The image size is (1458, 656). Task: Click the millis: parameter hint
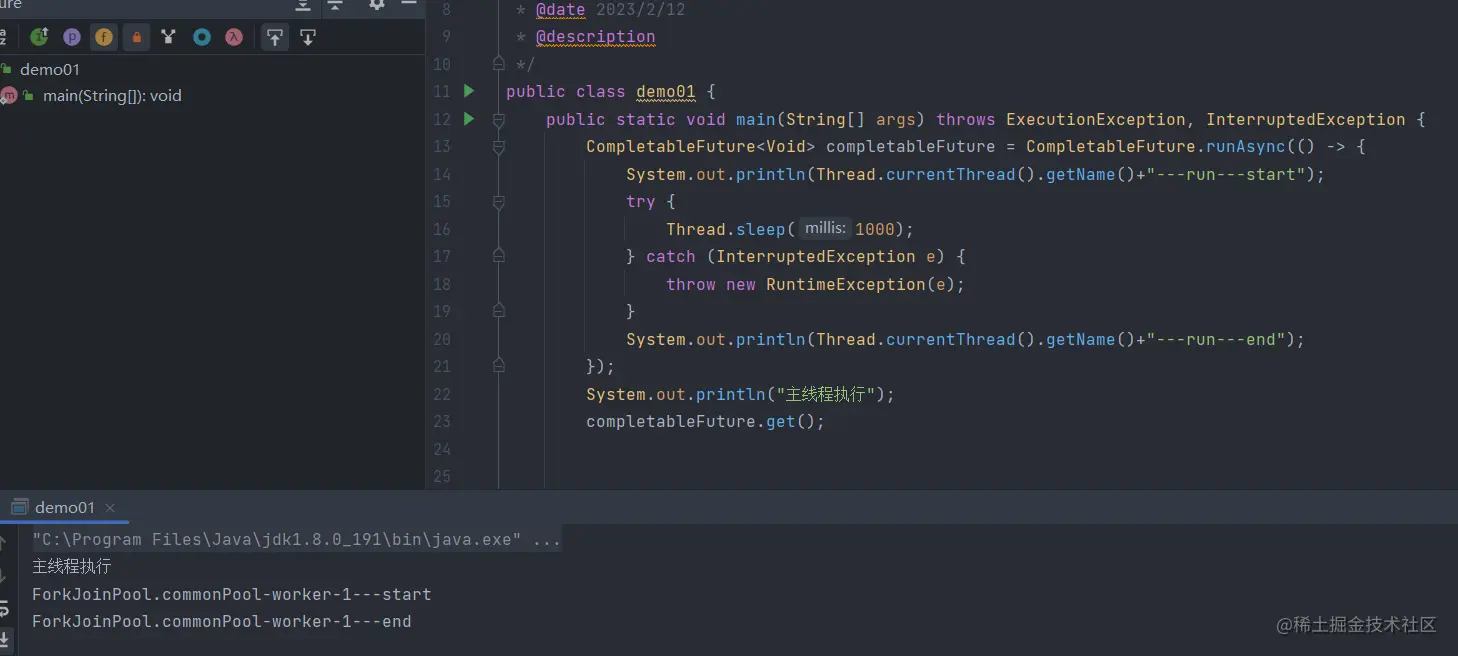pyautogui.click(x=825, y=228)
